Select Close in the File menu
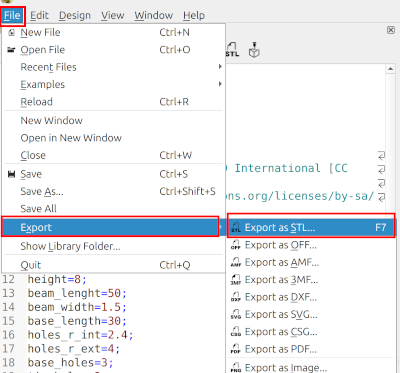The width and height of the screenshot is (400, 373). [113, 155]
